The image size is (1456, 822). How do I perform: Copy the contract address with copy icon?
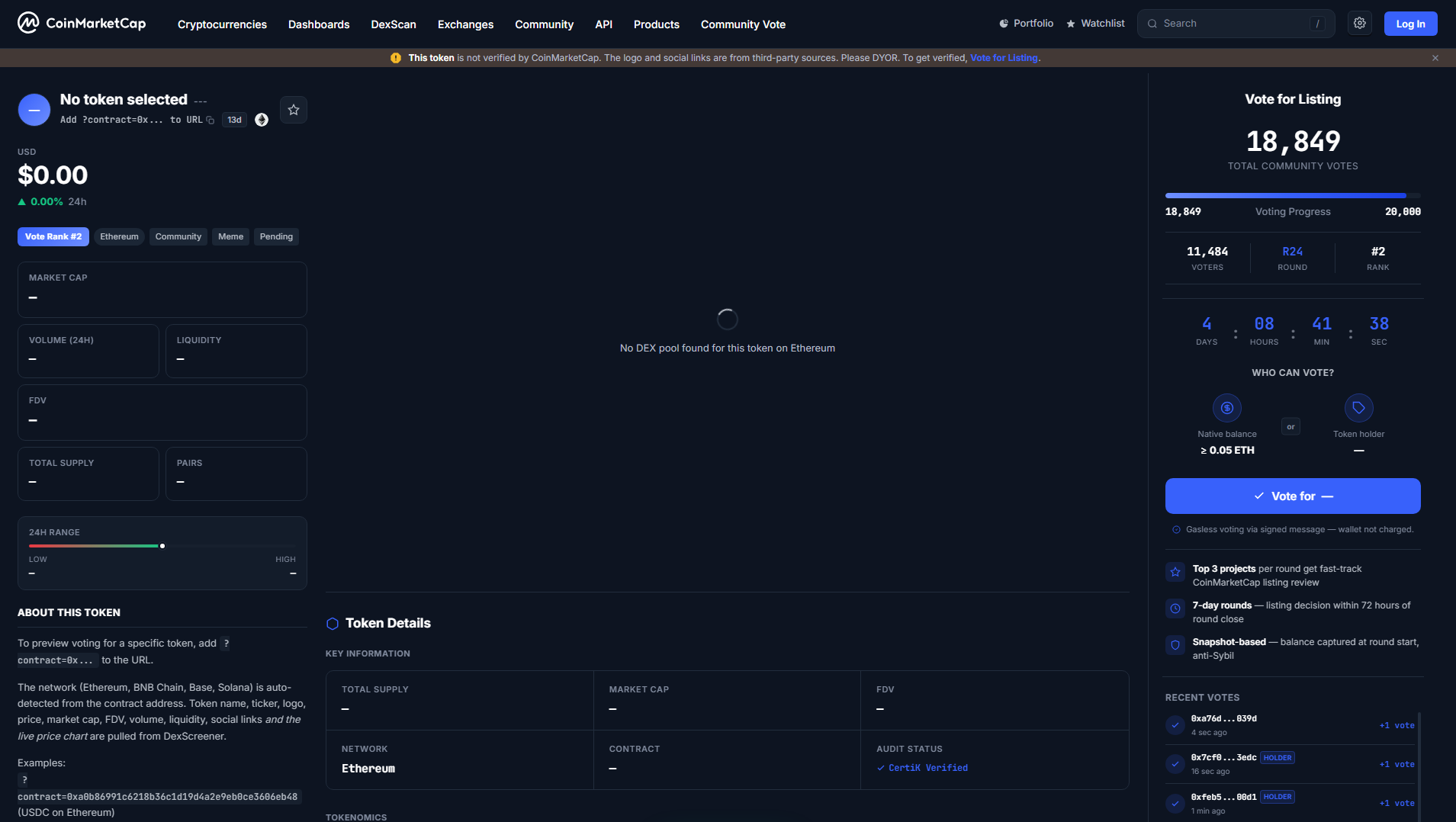tap(211, 120)
